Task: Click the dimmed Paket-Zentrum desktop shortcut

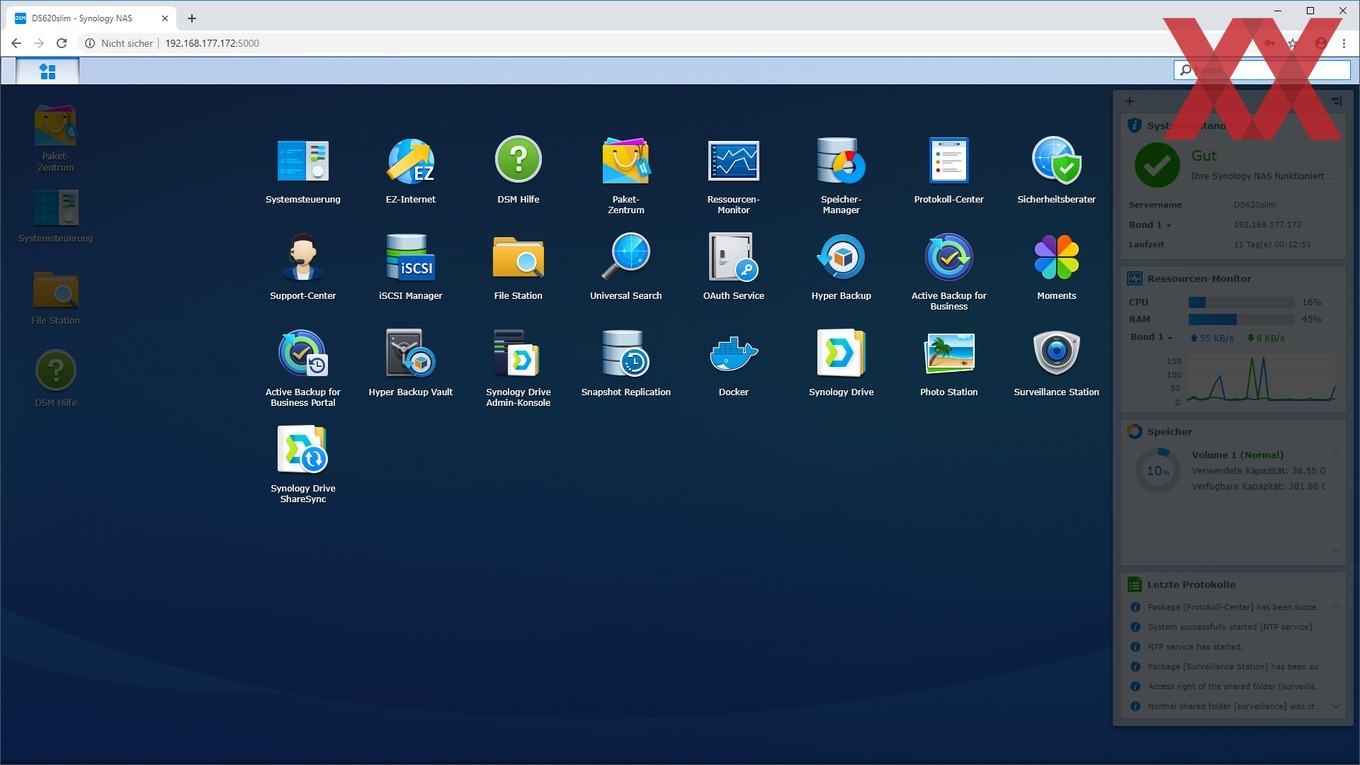Action: pyautogui.click(x=56, y=126)
